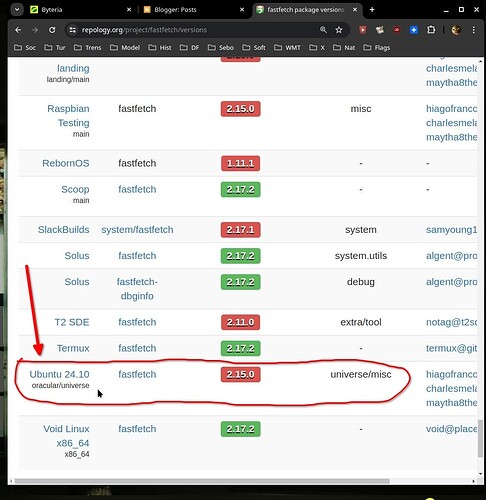Click the site information icon beside URL
Image resolution: width=486 pixels, height=500 pixels.
tap(72, 30)
